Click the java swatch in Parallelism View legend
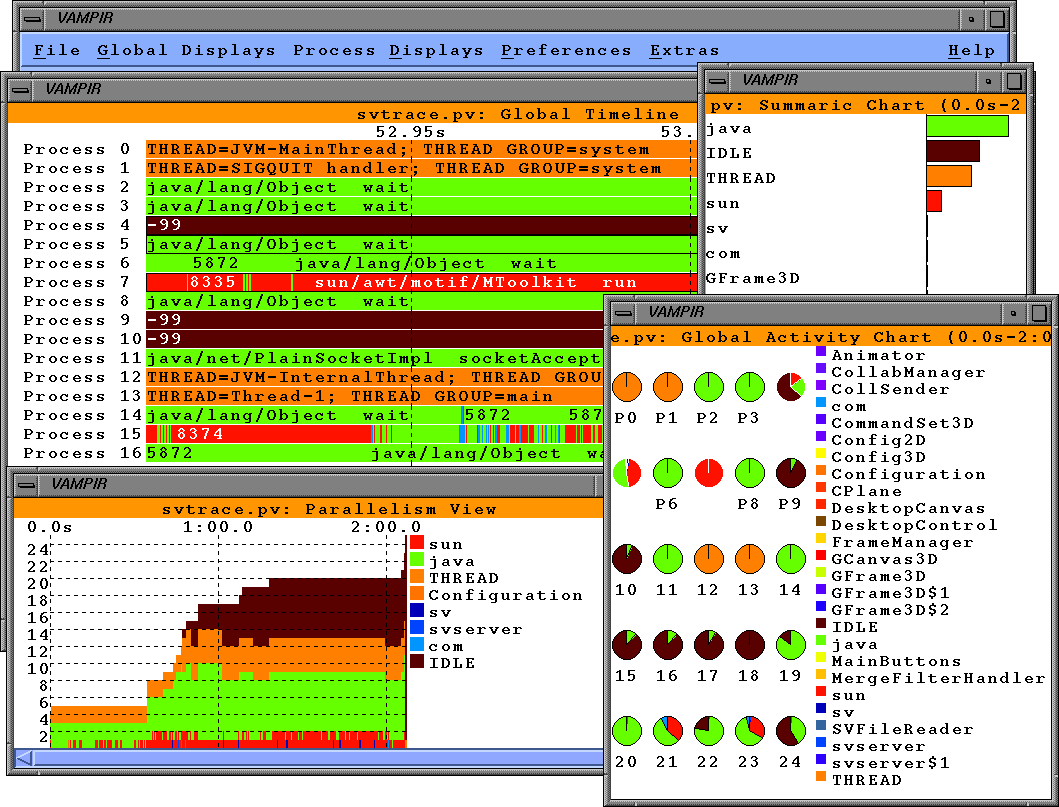 tap(417, 559)
